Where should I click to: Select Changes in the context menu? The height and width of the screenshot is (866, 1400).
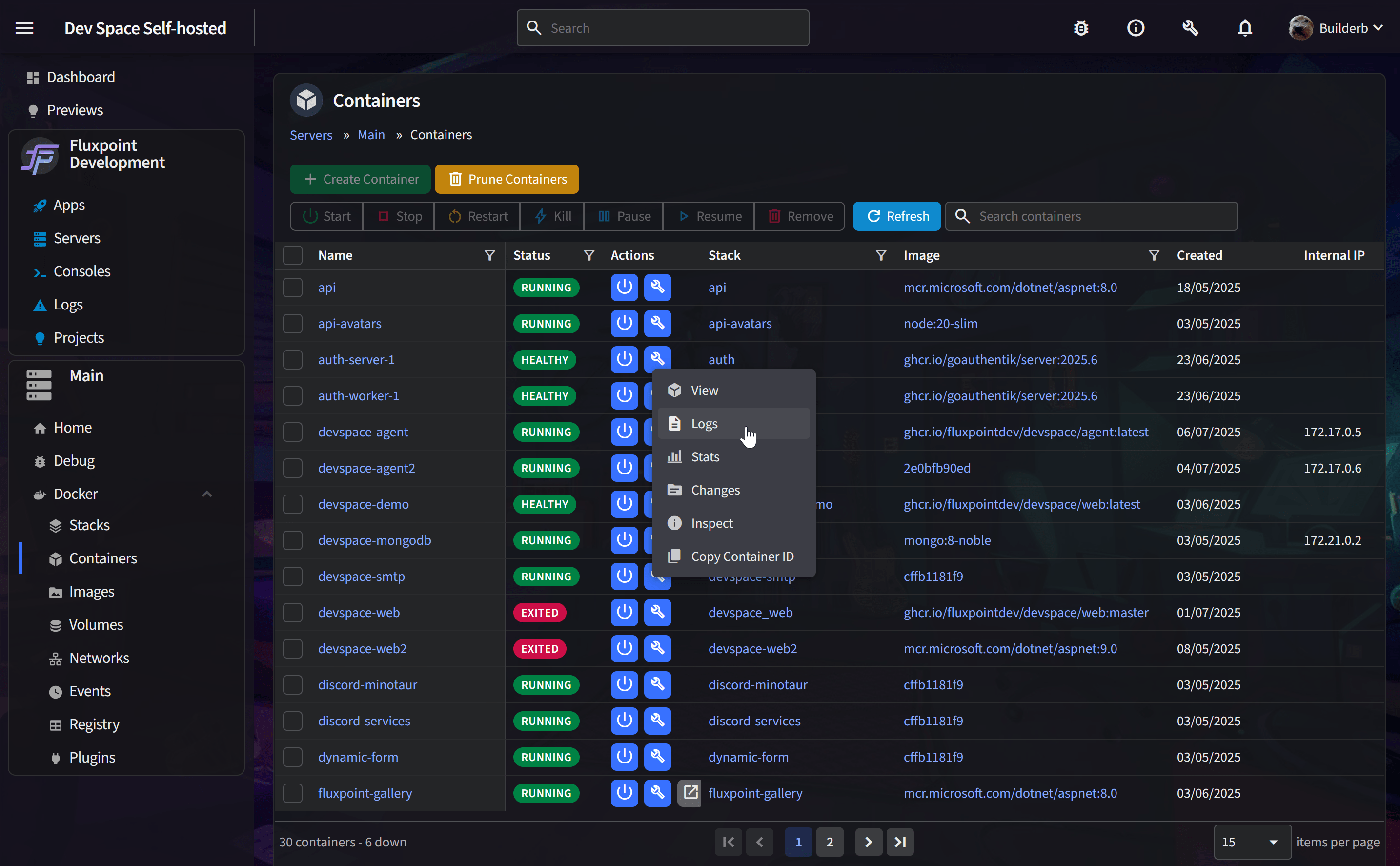click(x=733, y=490)
